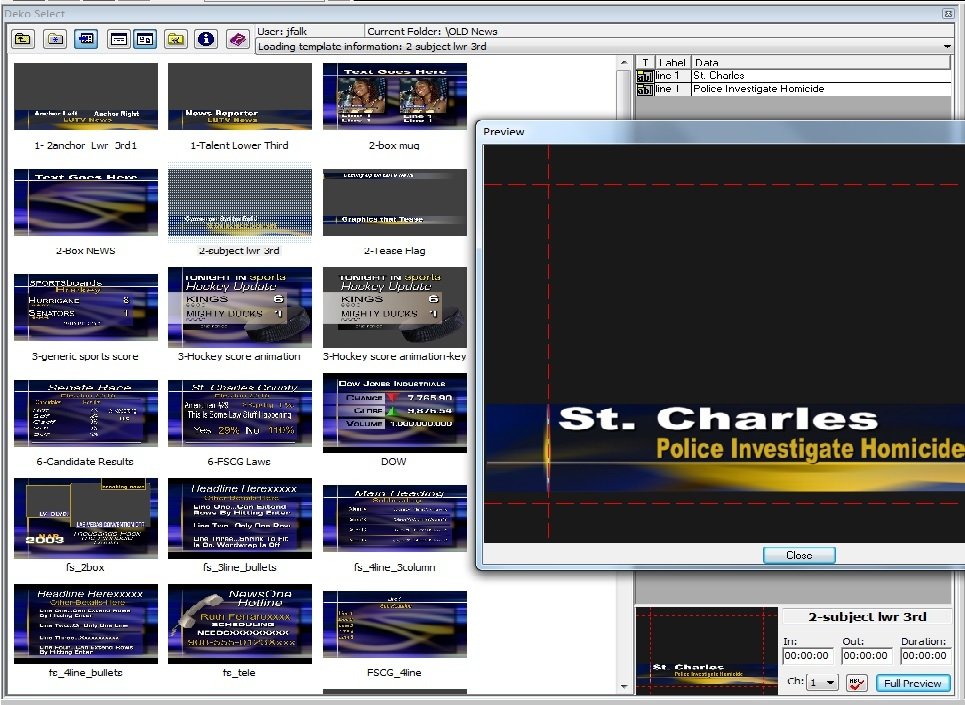Click the T column header
Image resolution: width=965 pixels, height=705 pixels.
point(645,62)
